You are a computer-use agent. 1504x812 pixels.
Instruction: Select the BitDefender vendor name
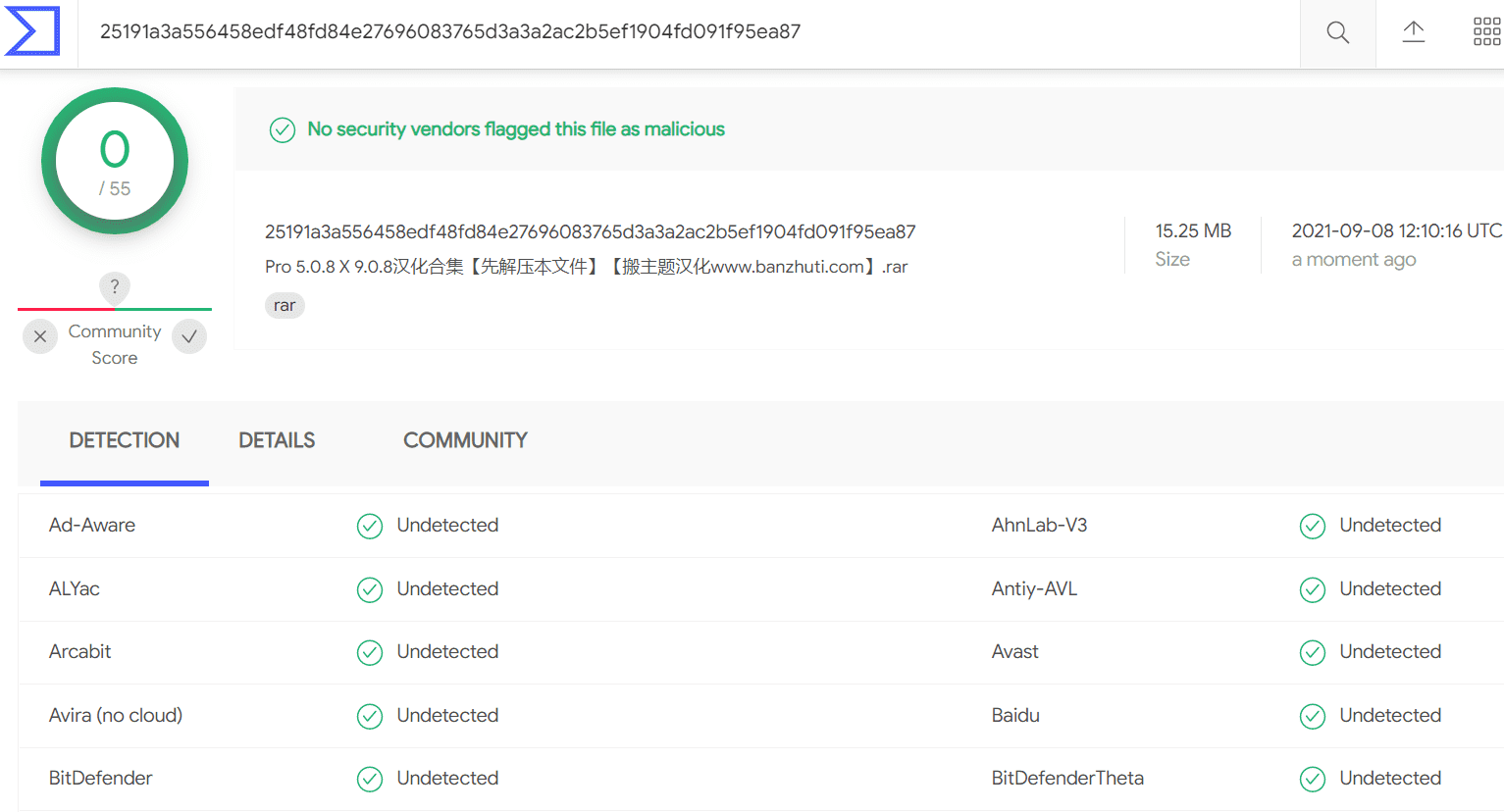(x=101, y=778)
